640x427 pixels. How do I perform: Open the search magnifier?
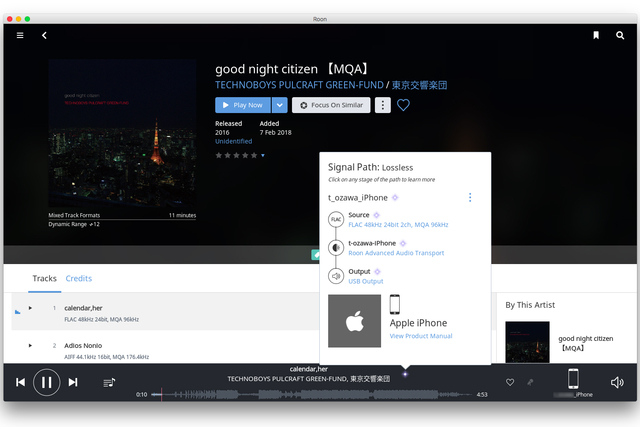point(619,35)
